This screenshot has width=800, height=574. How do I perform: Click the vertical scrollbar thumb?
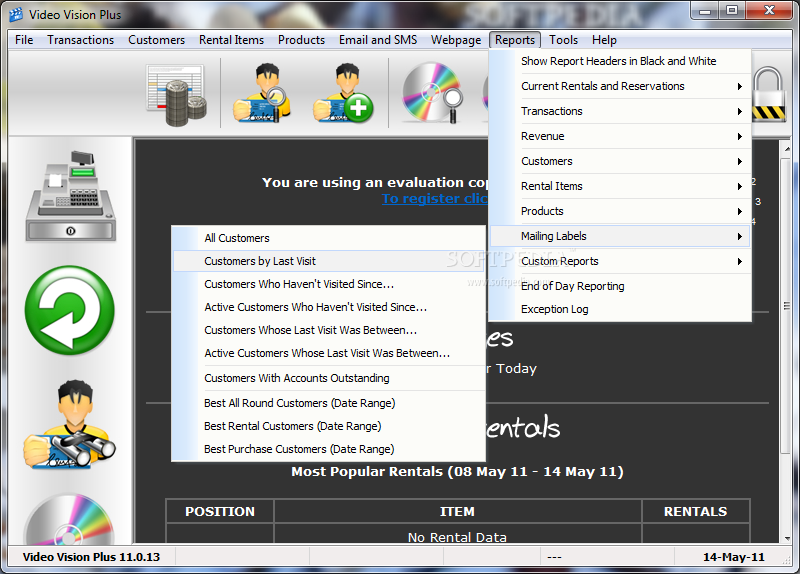pyautogui.click(x=787, y=305)
